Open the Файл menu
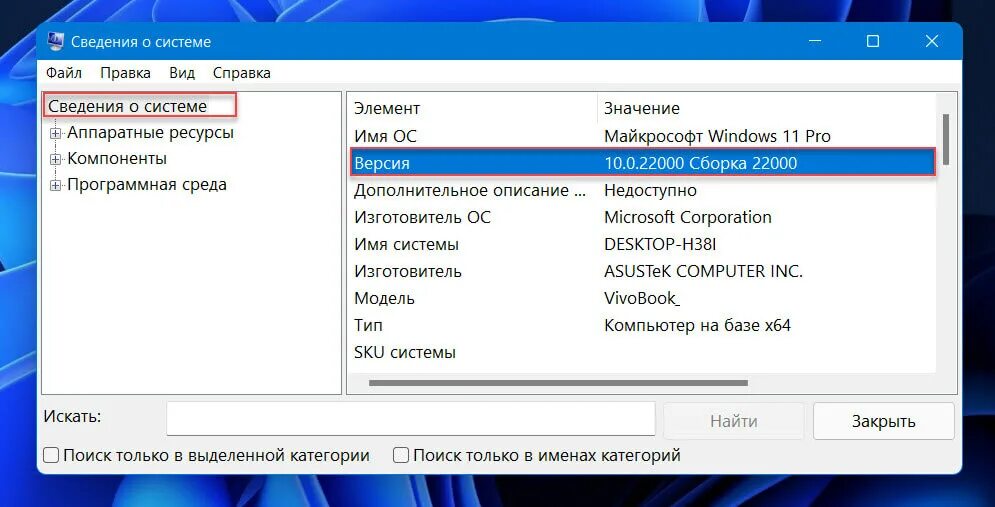The height and width of the screenshot is (507, 995). (x=63, y=73)
